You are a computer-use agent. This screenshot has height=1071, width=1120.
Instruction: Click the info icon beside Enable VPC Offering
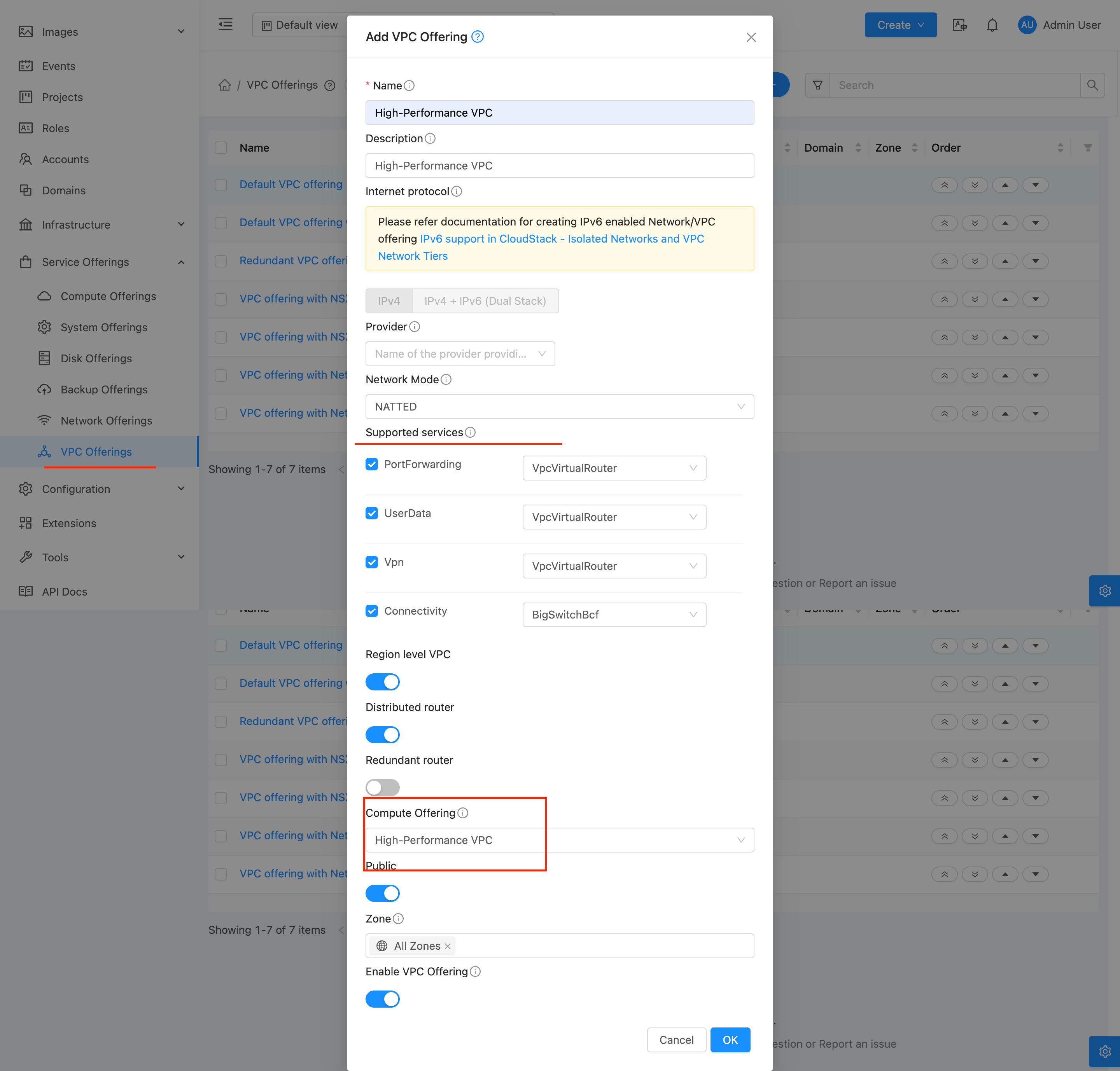[475, 971]
